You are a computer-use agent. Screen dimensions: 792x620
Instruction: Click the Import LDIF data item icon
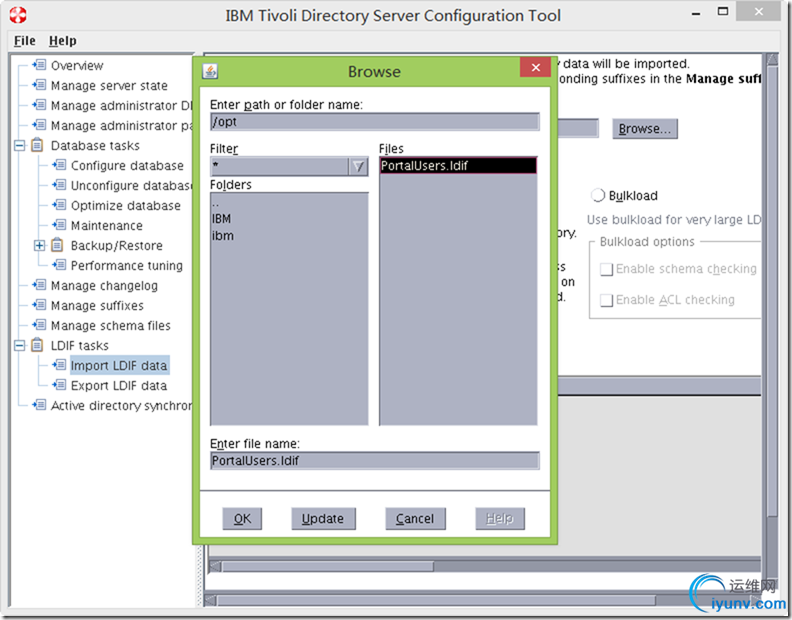59,365
